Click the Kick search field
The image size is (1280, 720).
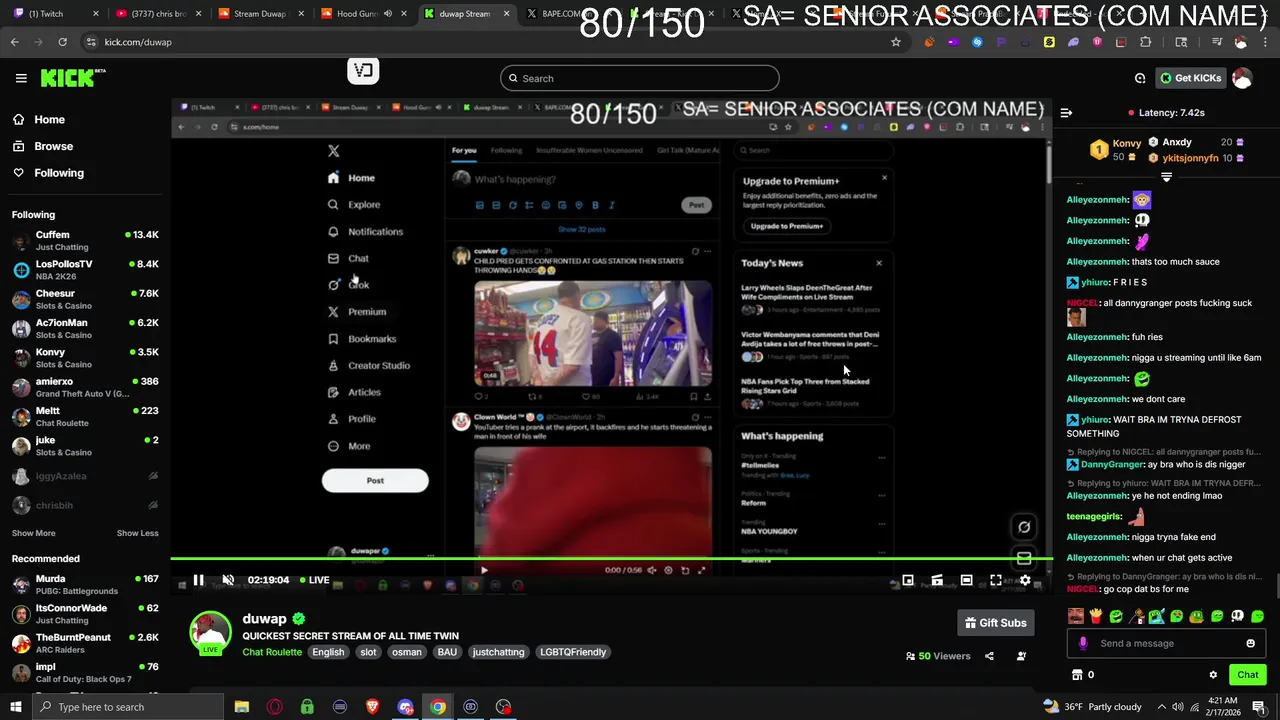click(x=640, y=78)
